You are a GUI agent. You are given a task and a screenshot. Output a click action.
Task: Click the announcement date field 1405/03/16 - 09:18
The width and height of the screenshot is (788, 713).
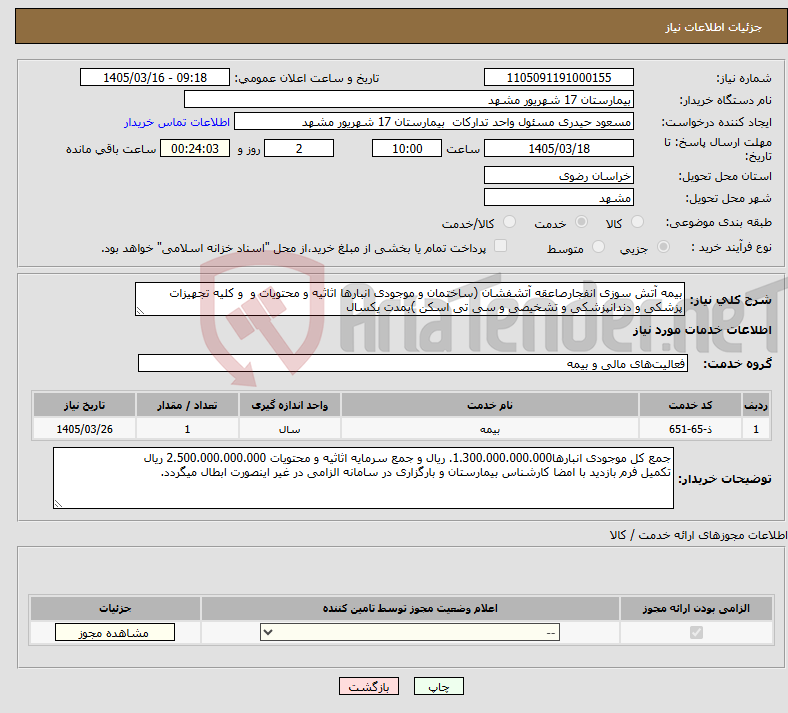pyautogui.click(x=155, y=77)
